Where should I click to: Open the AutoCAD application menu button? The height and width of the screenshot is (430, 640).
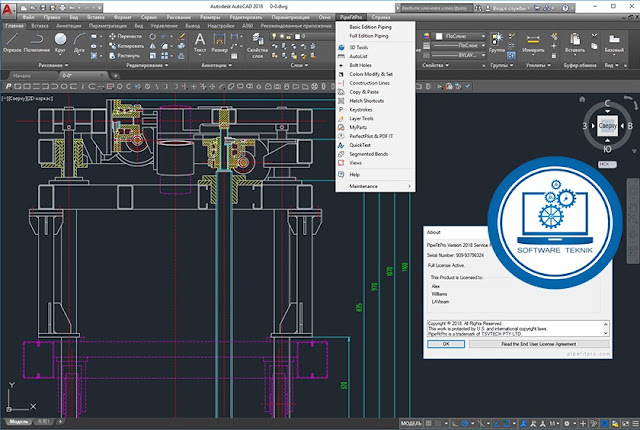[x=7, y=9]
